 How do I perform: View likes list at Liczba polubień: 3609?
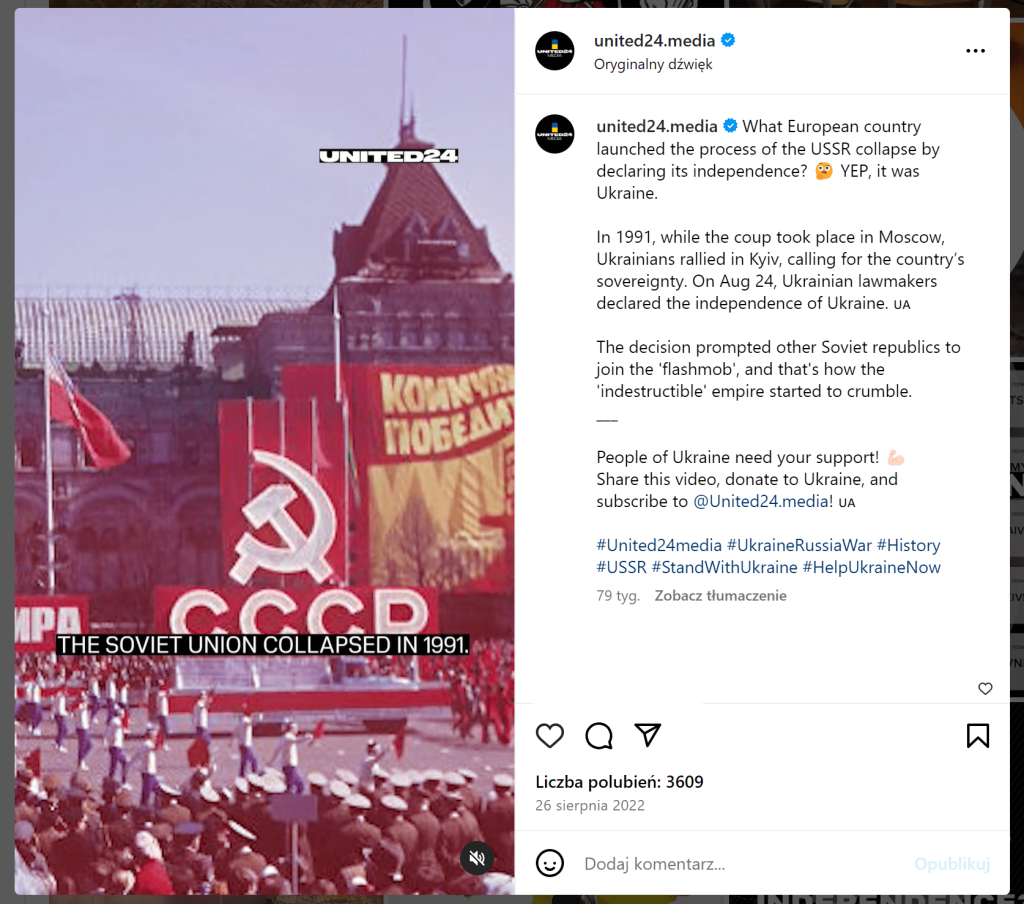619,782
